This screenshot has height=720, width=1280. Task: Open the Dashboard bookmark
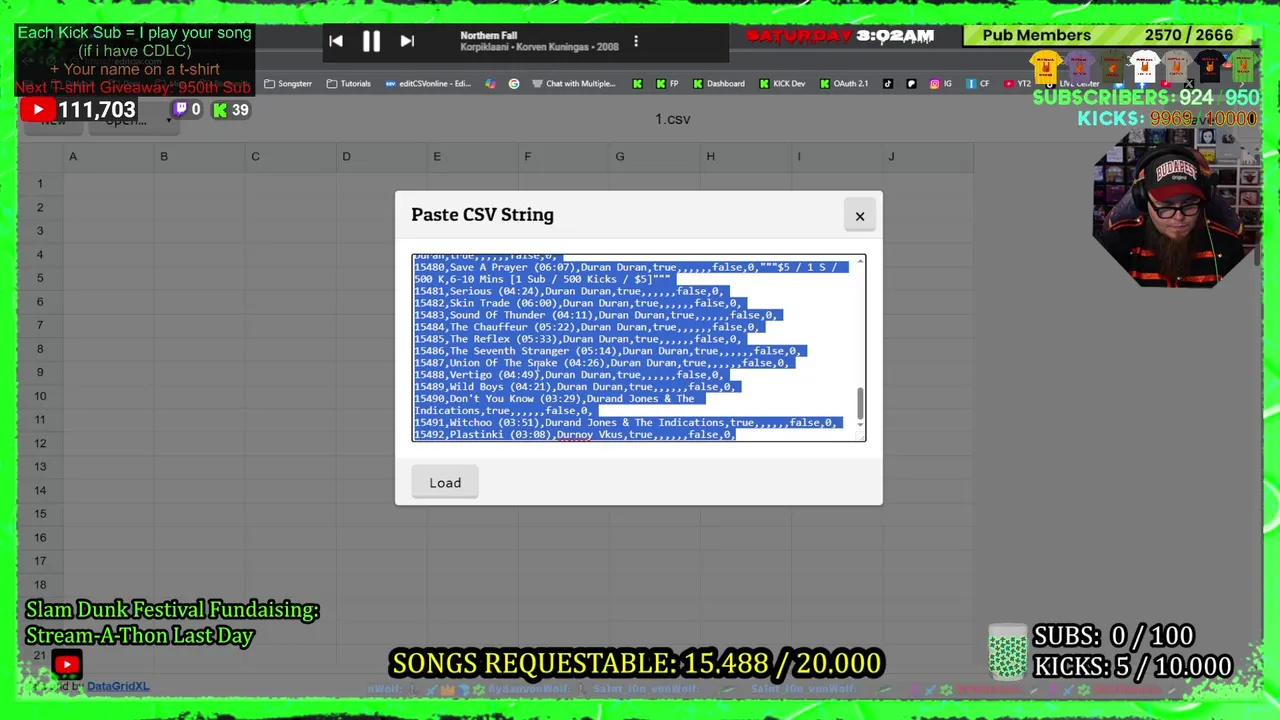coord(719,84)
